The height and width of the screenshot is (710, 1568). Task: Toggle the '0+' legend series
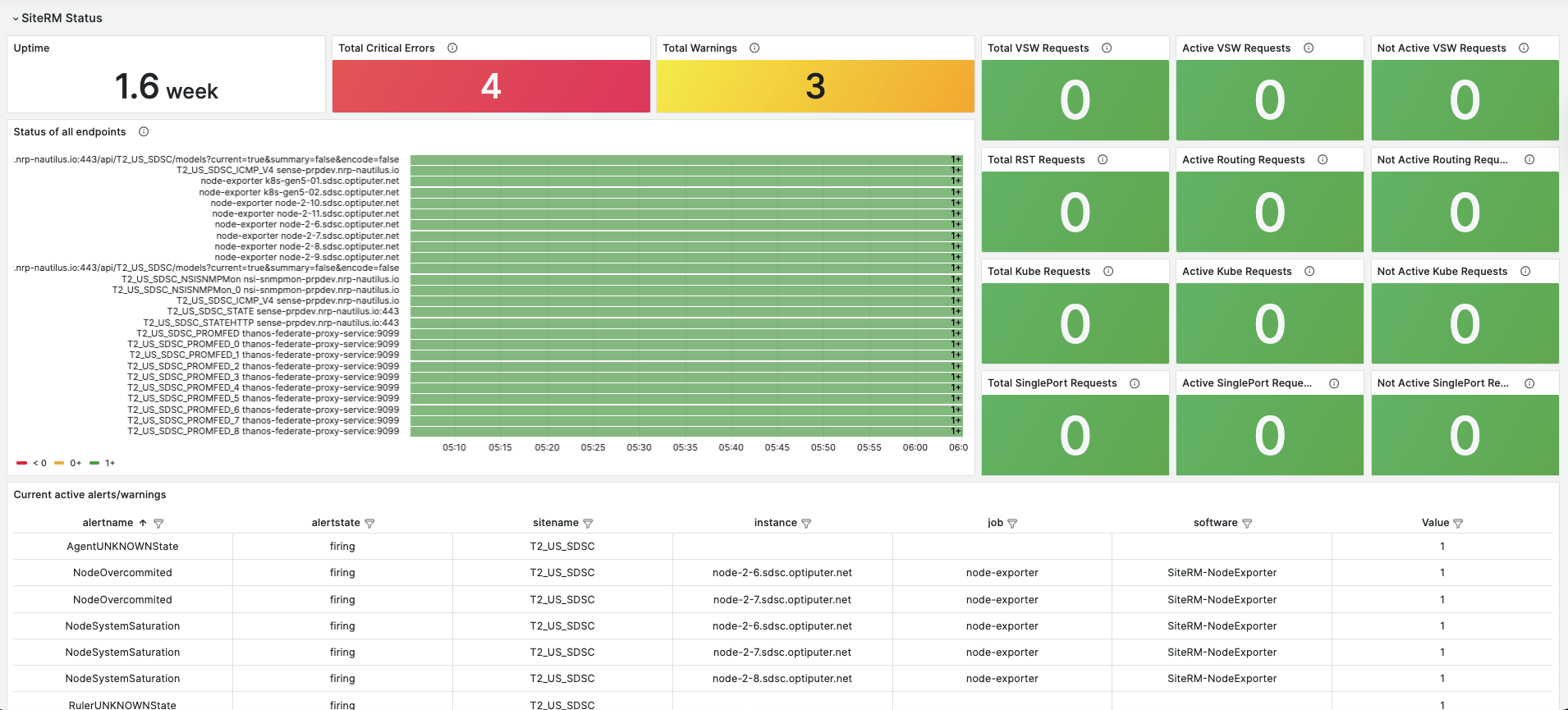pos(68,463)
